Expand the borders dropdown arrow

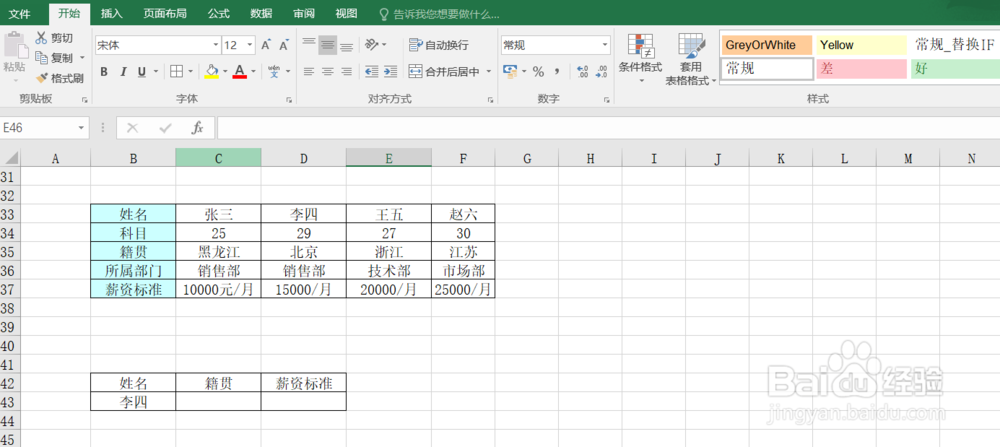(192, 71)
